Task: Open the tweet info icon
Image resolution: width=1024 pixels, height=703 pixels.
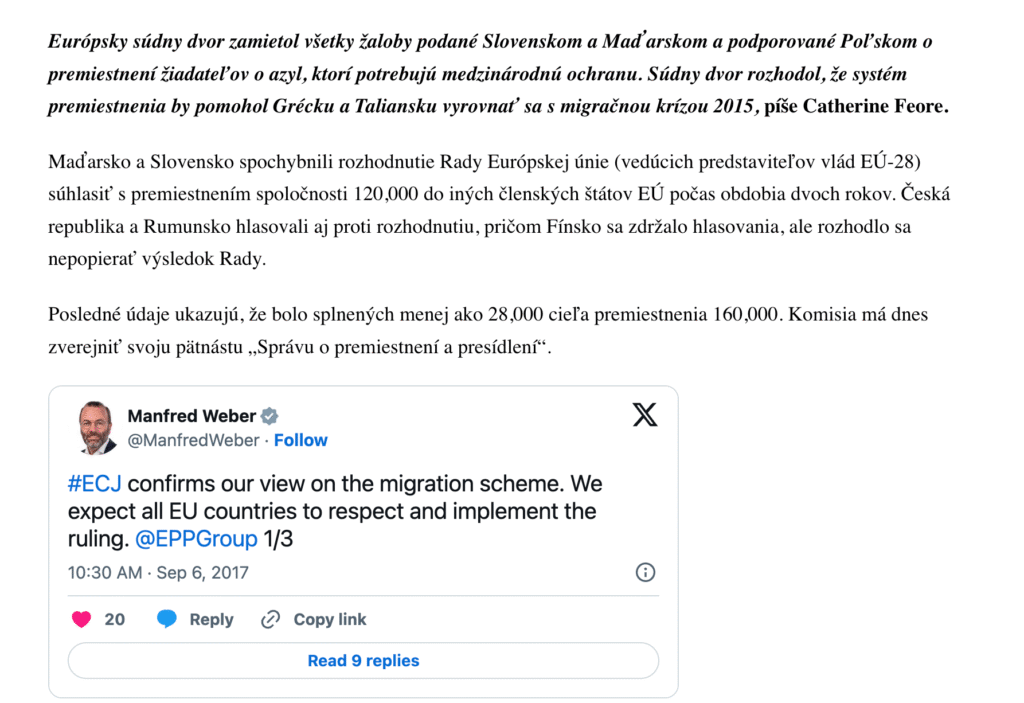Action: (646, 572)
